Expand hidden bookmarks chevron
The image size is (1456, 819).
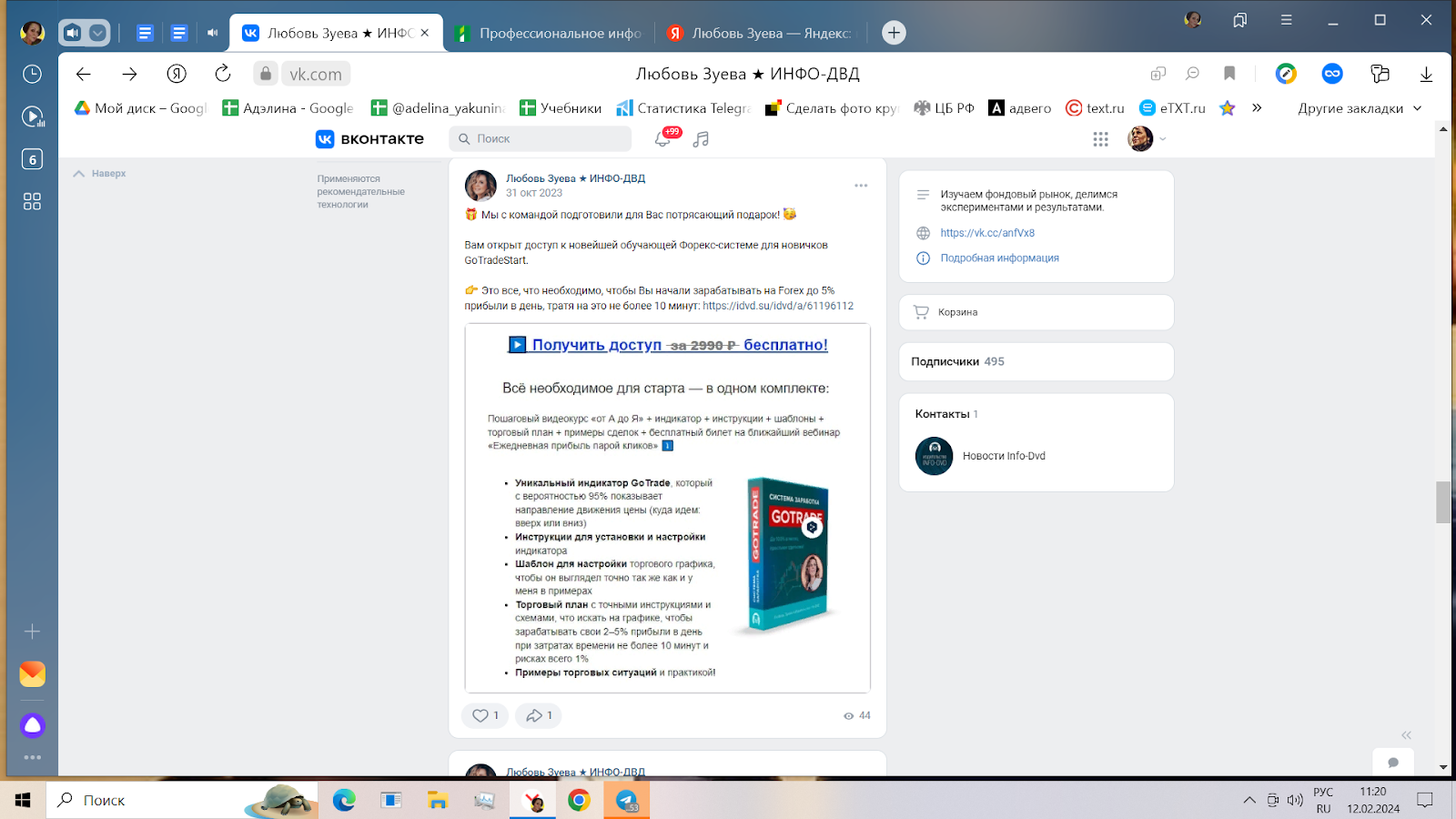pos(1257,107)
